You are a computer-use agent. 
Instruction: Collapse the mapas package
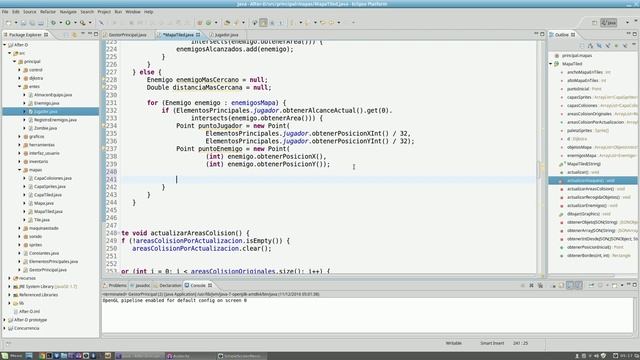point(20,170)
